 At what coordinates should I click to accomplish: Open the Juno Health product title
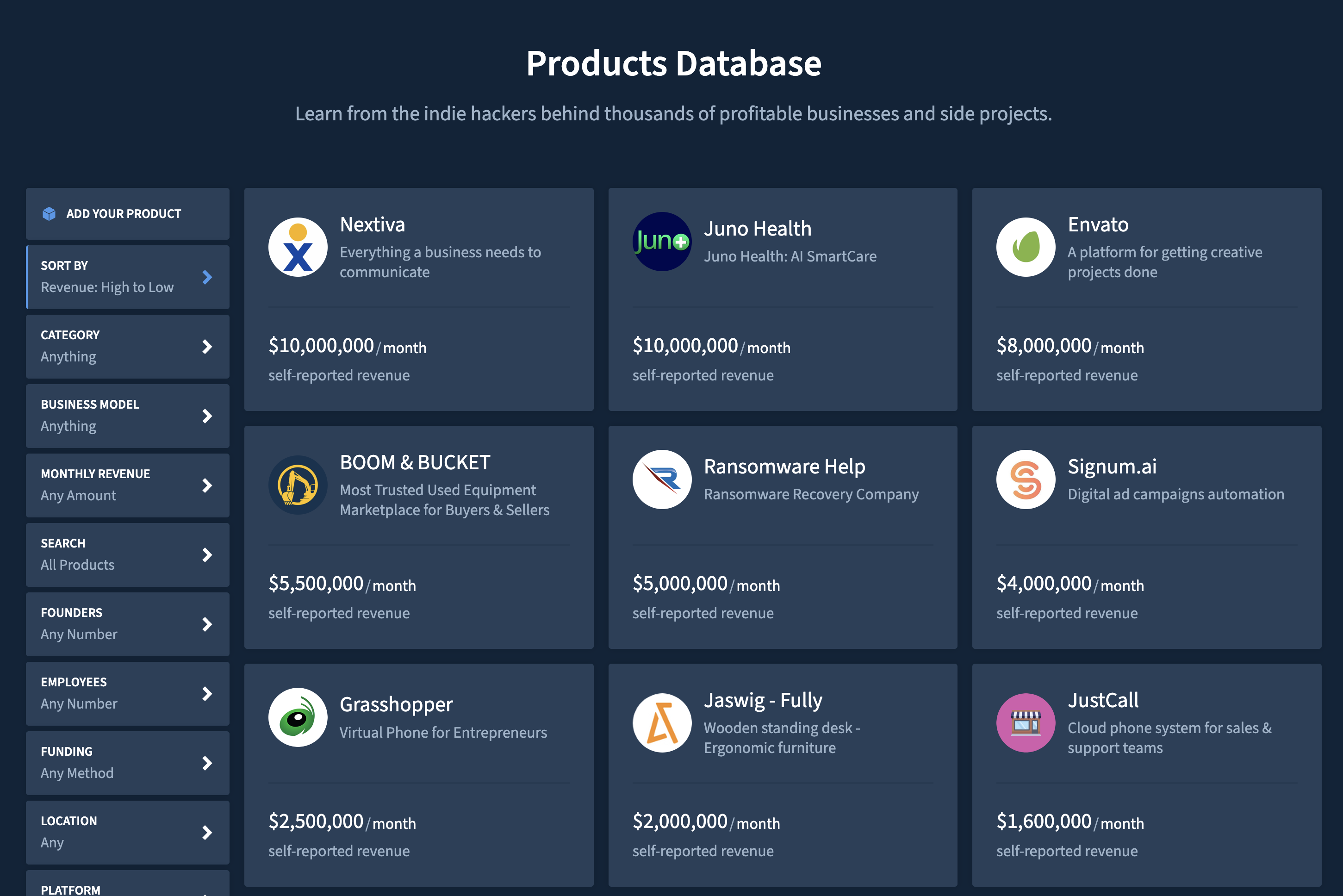[758, 229]
